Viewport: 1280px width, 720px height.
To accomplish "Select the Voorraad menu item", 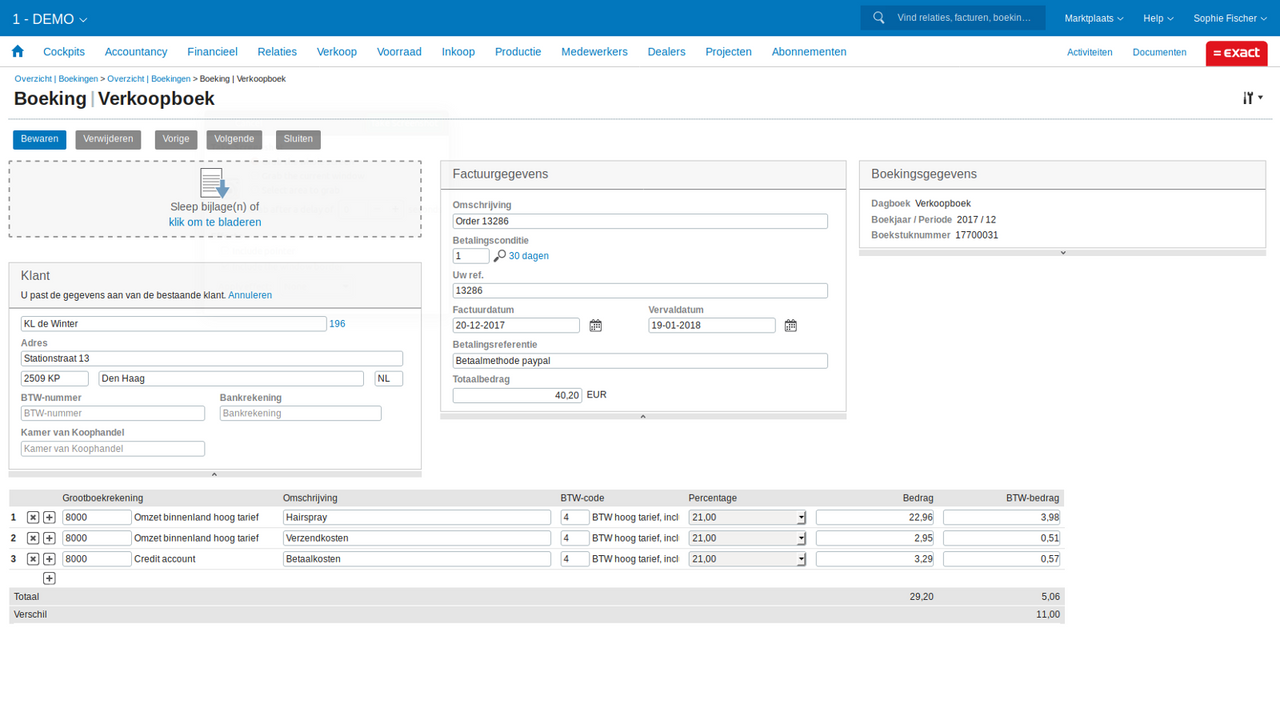I will pyautogui.click(x=399, y=51).
